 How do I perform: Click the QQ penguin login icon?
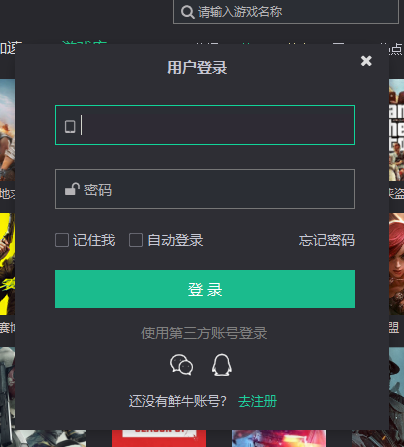[x=222, y=365]
